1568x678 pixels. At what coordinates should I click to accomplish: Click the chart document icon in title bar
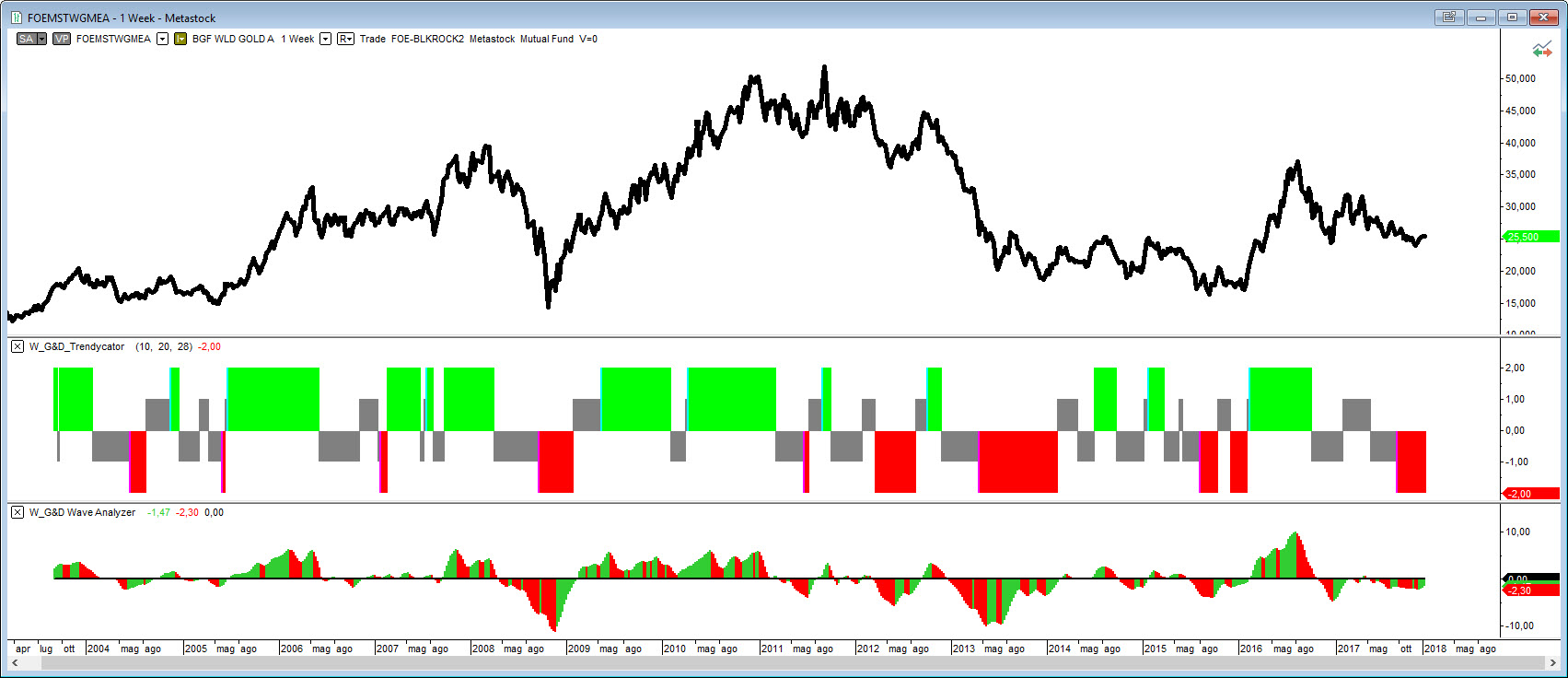point(17,18)
